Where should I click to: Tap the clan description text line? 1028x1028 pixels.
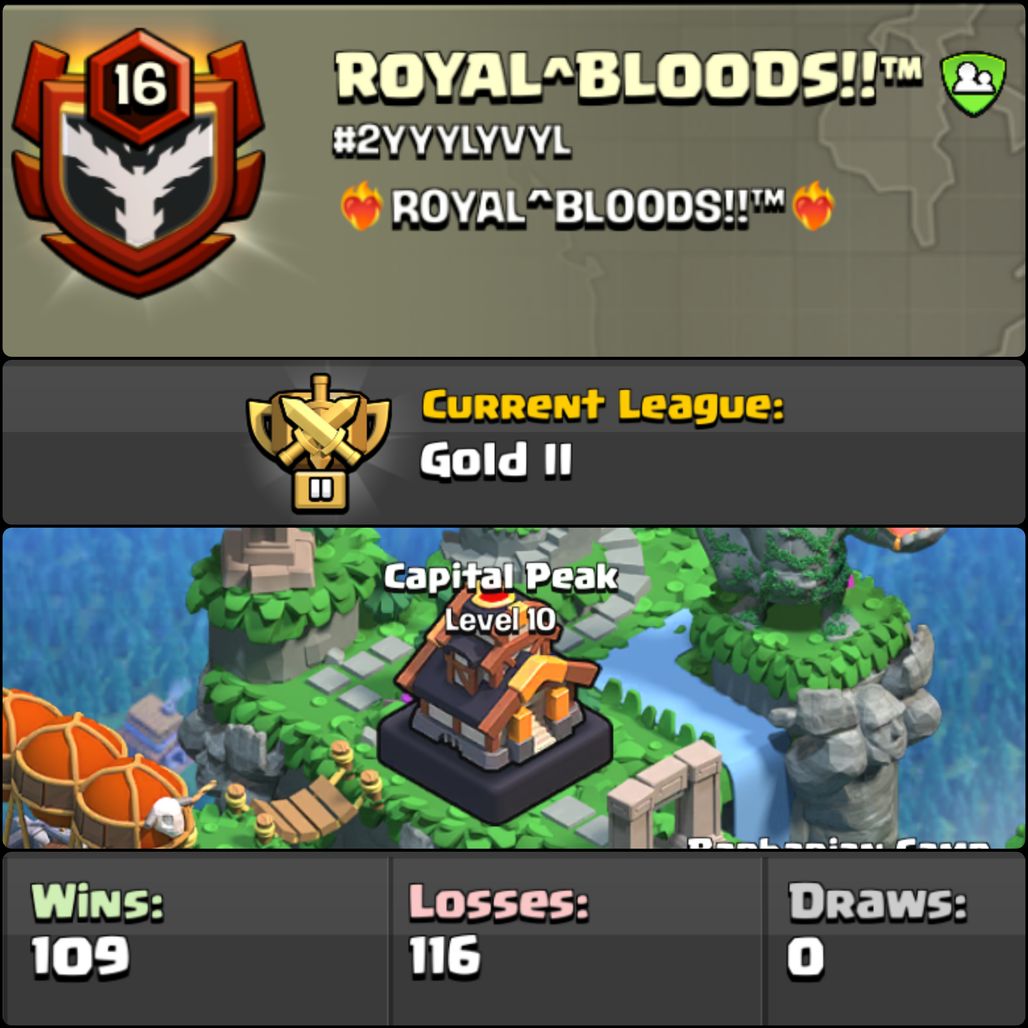click(x=587, y=207)
